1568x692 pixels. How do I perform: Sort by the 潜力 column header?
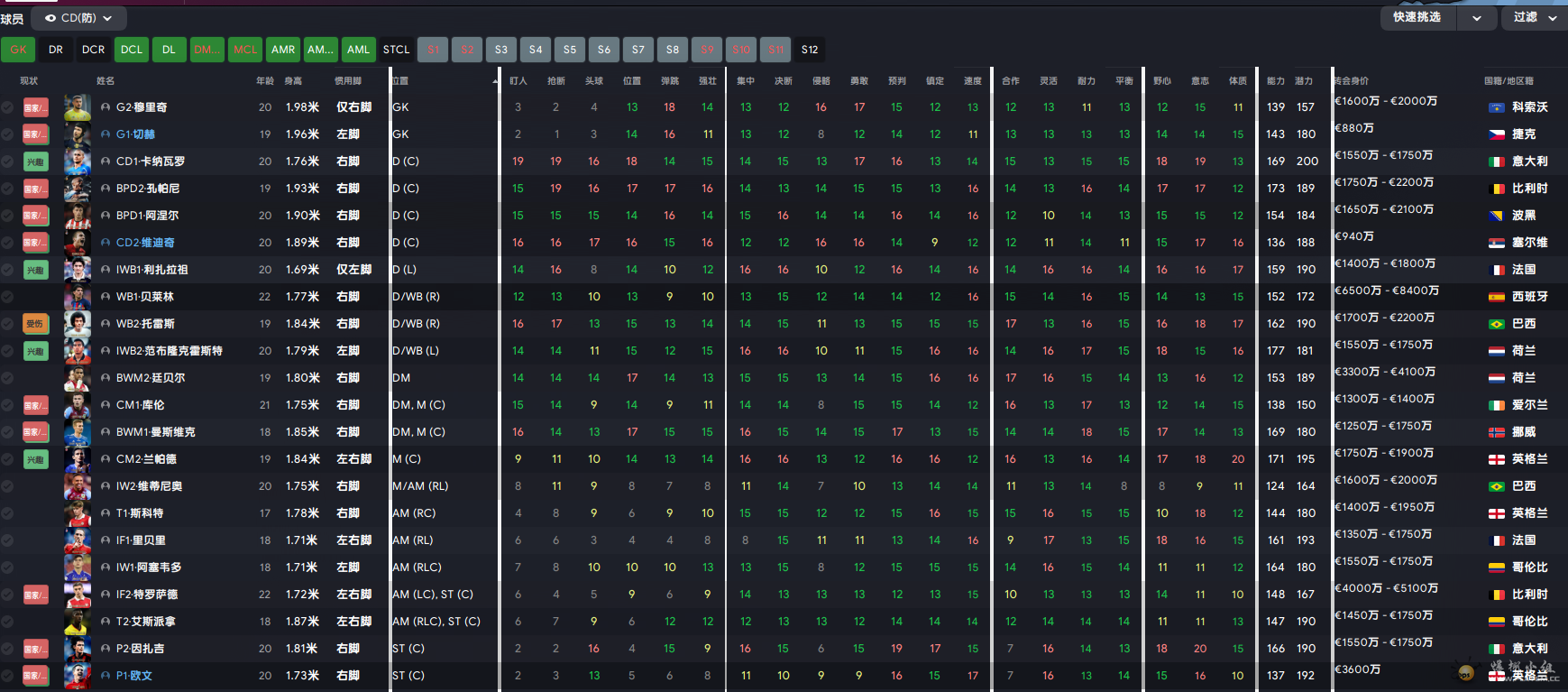1305,81
